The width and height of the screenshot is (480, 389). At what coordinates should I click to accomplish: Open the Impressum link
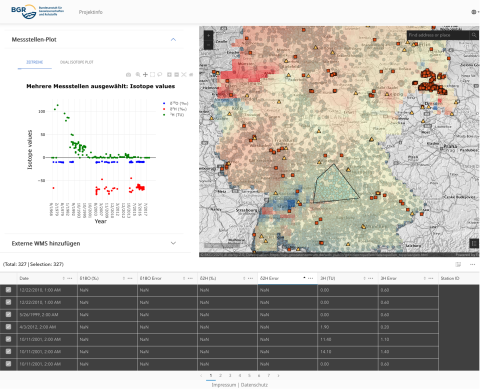click(224, 385)
